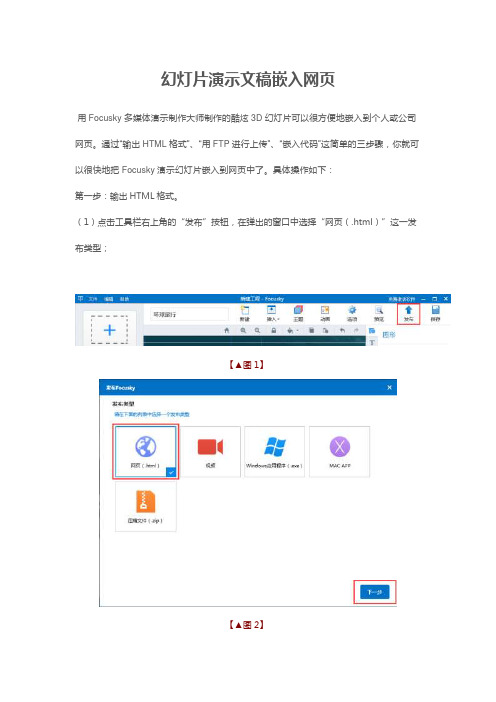Click the registered-user text in Focusky title bar
Screen dimensions: 496x702
click(x=402, y=299)
